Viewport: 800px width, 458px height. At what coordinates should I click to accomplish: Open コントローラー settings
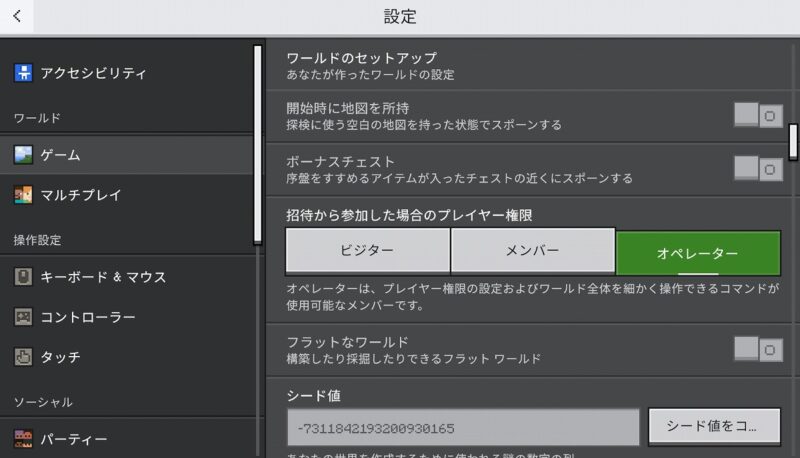coord(127,317)
